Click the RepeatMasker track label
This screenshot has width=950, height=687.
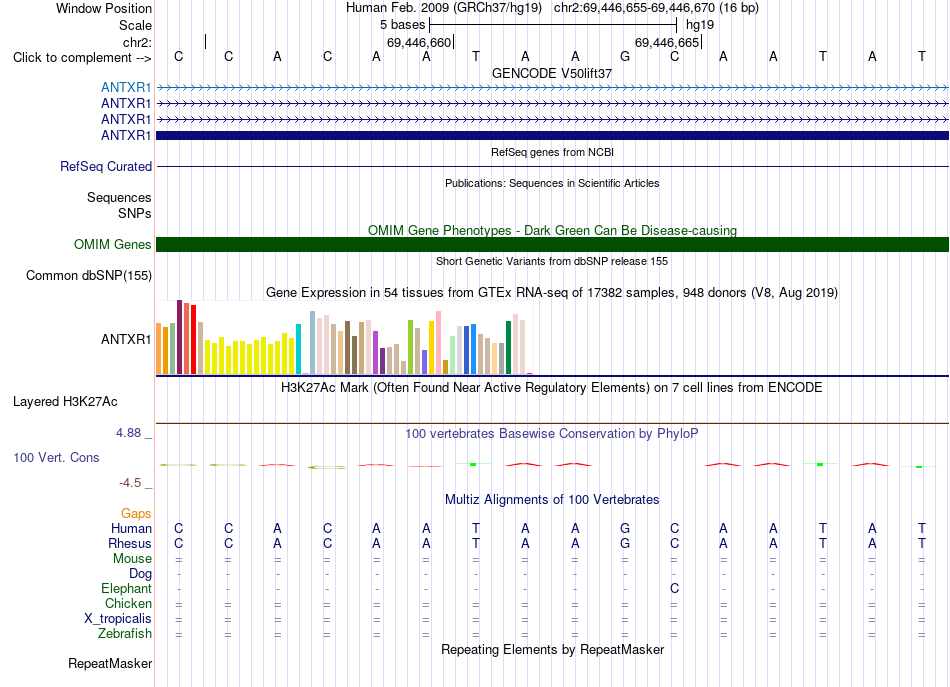[x=110, y=663]
